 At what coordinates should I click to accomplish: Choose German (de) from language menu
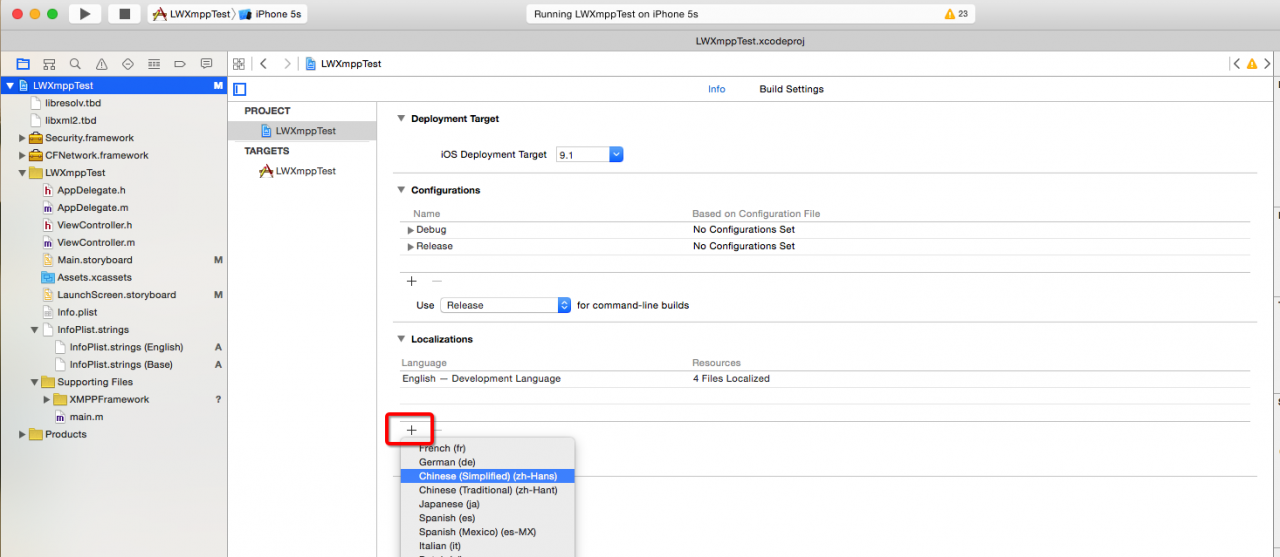point(488,462)
